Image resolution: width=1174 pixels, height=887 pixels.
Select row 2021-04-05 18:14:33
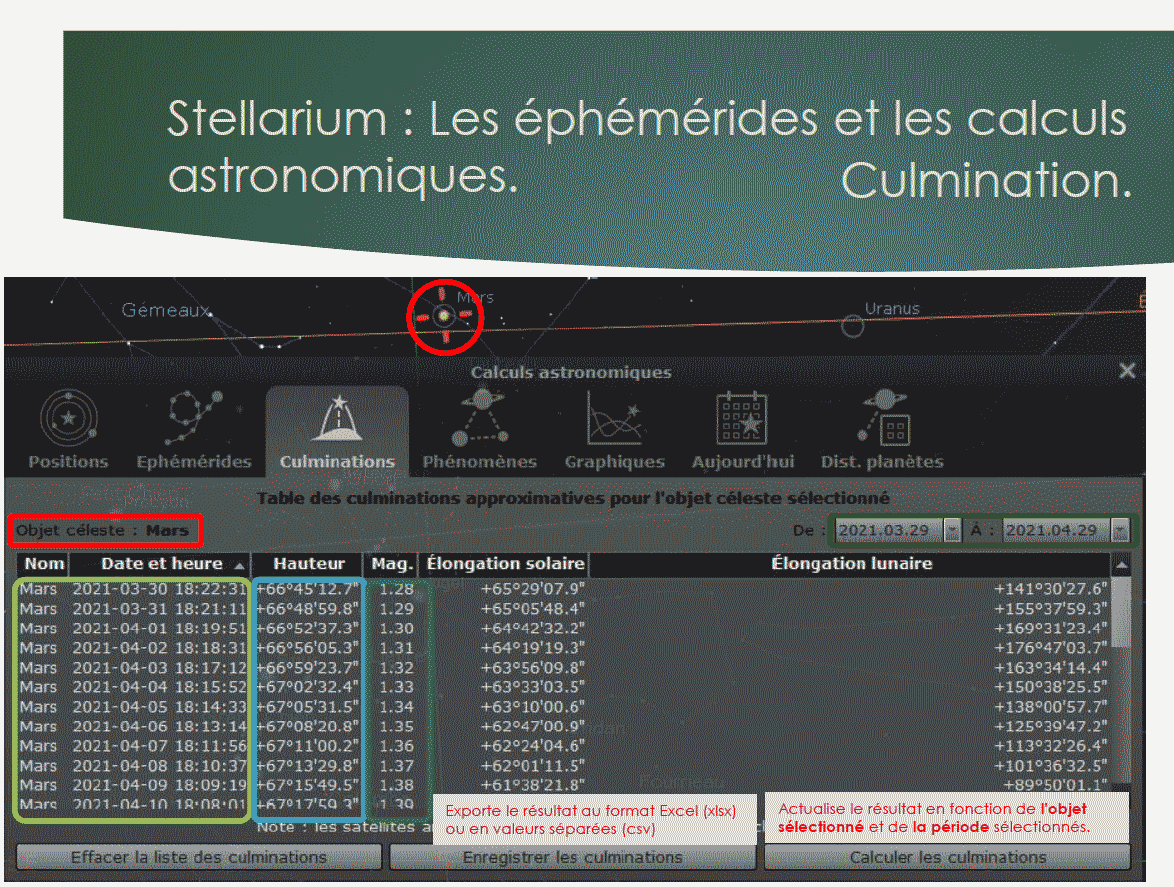pos(564,707)
